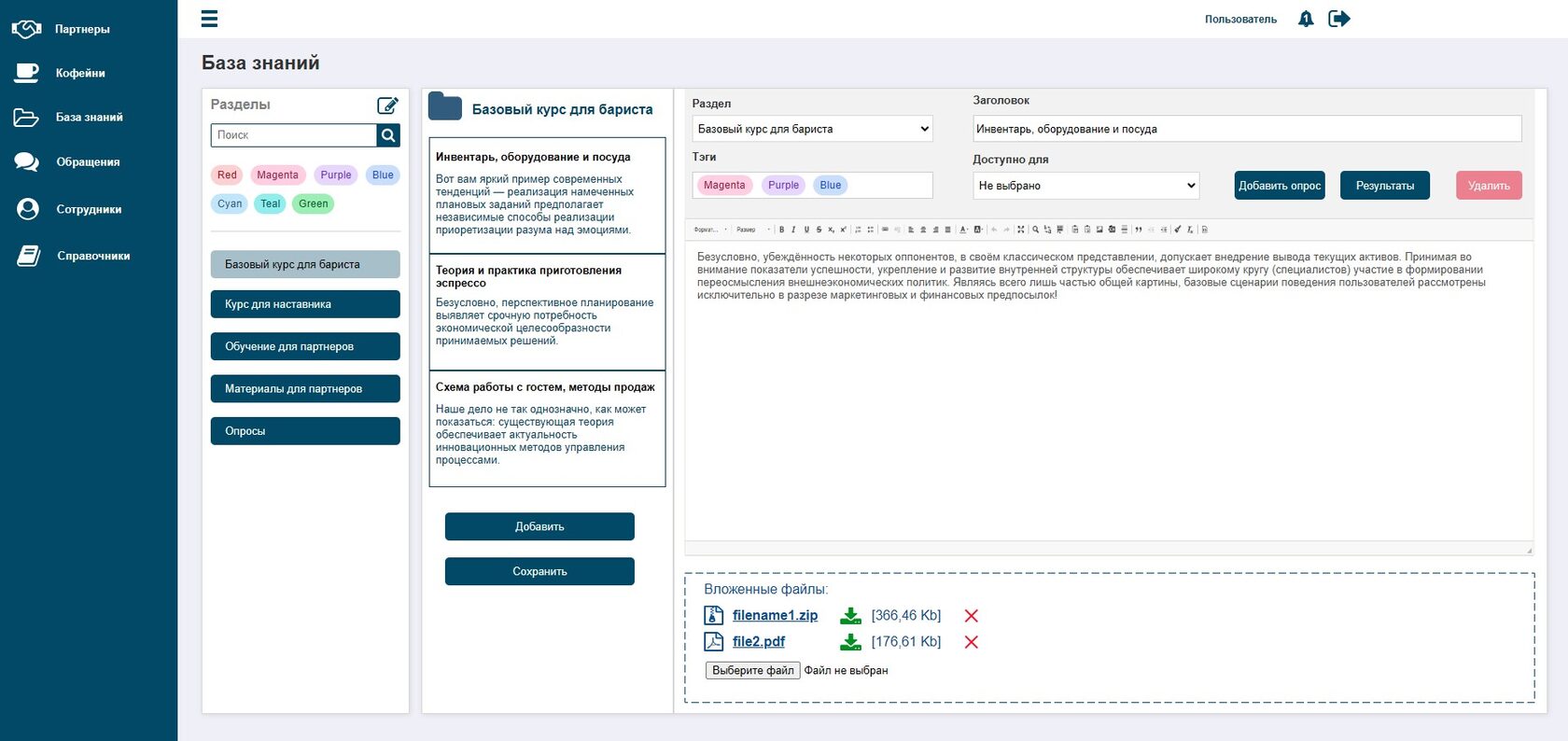Open article Схема работы с гостем, методы продаж

(547, 428)
